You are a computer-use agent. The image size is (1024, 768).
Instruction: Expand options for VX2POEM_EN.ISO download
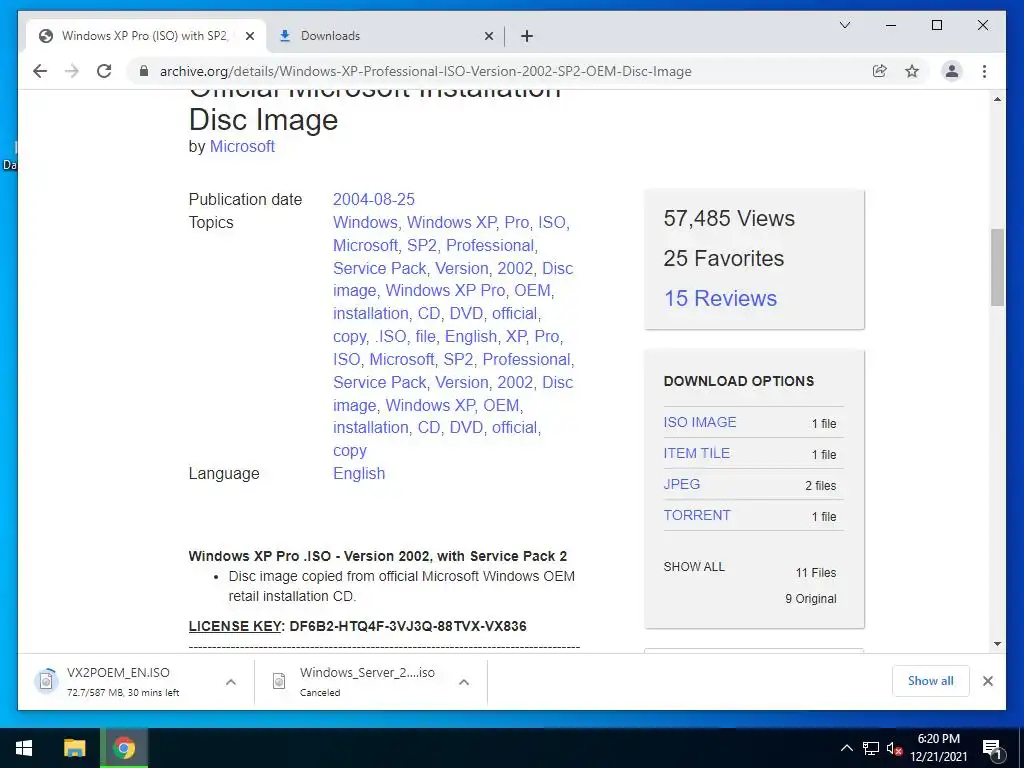tap(231, 682)
